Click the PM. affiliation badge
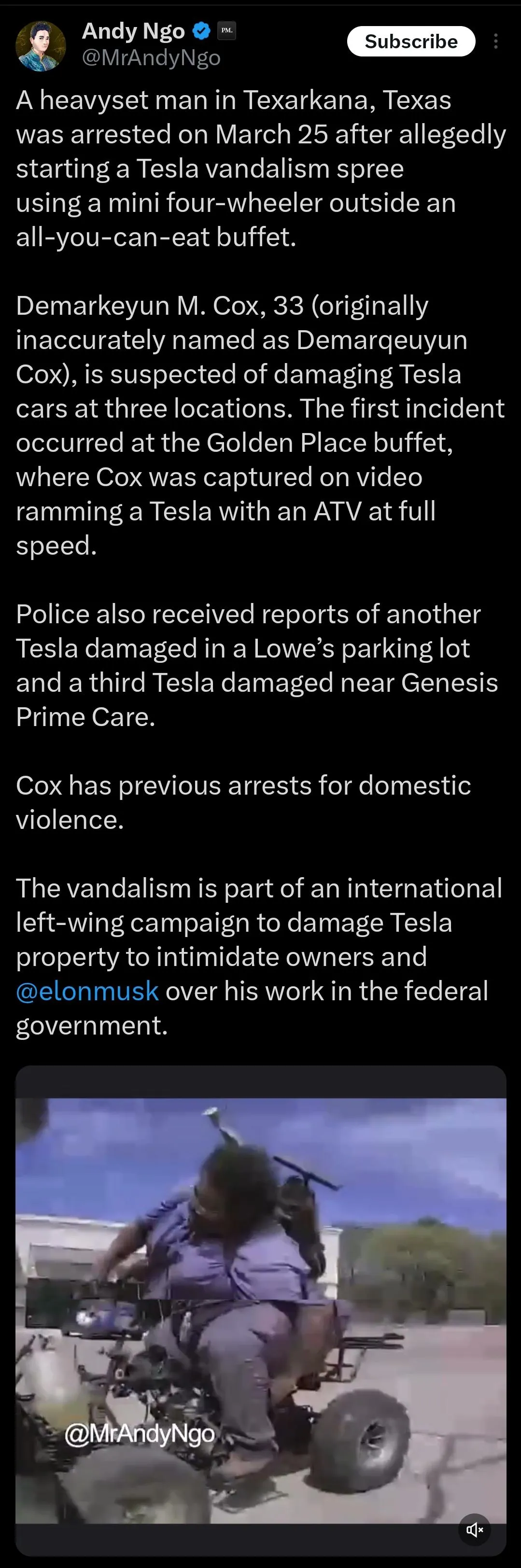Viewport: 521px width, 1568px height. pos(226,30)
